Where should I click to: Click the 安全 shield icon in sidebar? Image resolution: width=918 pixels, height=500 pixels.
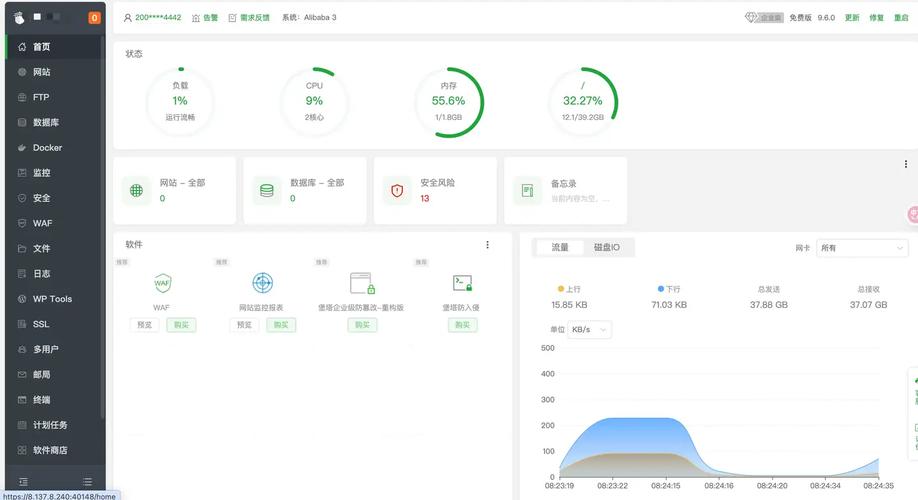coord(22,198)
